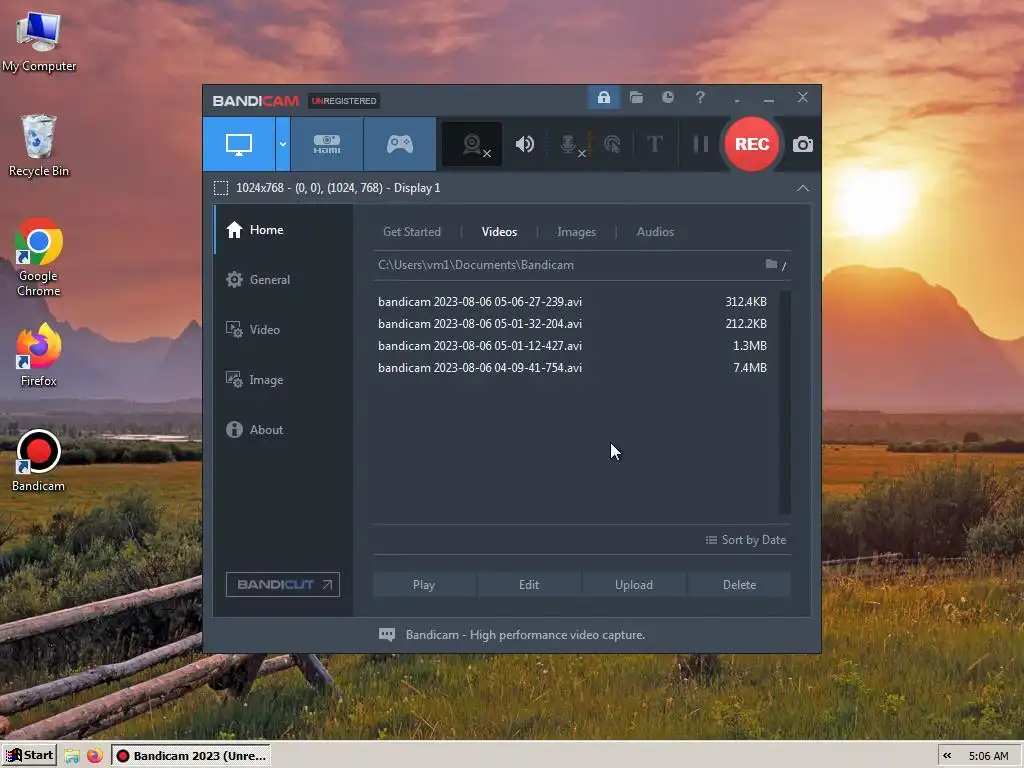Click the Delete button
Image resolution: width=1024 pixels, height=768 pixels.
pos(739,585)
